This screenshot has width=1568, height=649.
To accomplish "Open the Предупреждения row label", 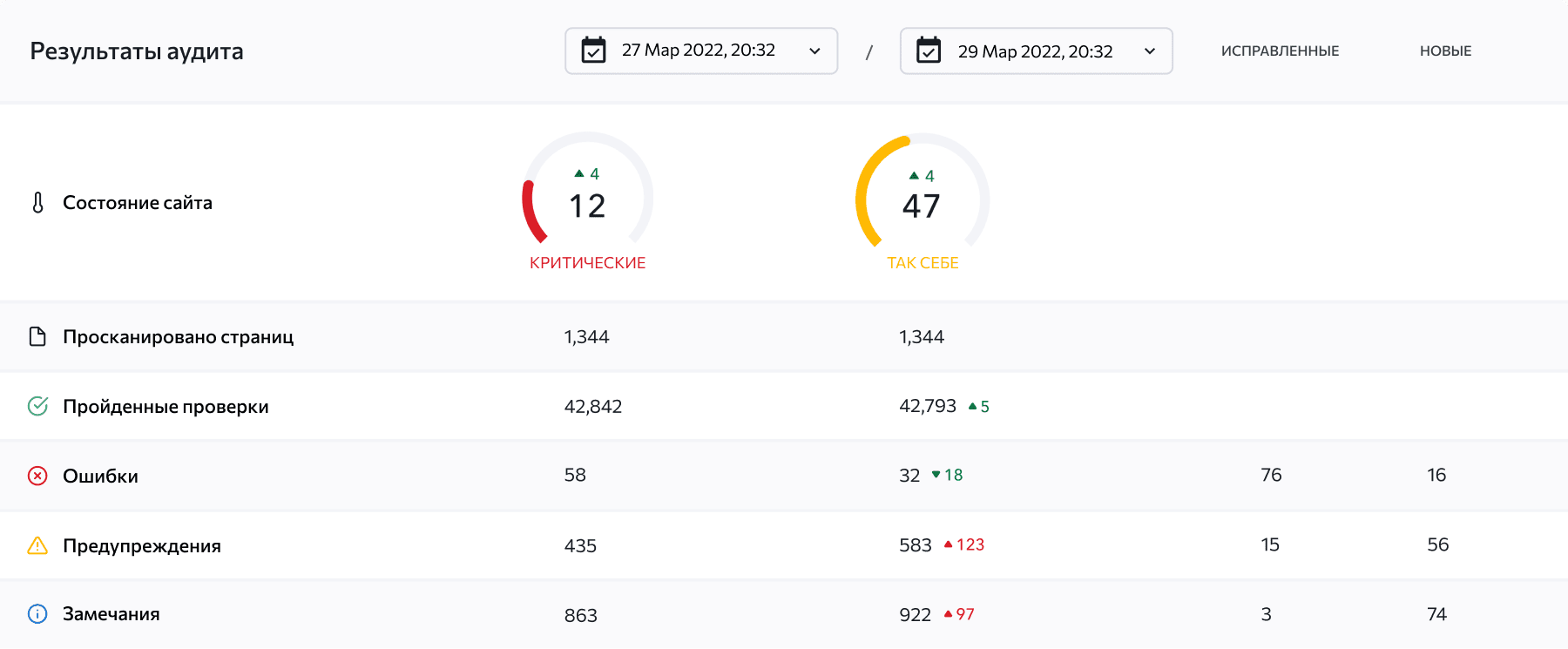I will point(142,546).
